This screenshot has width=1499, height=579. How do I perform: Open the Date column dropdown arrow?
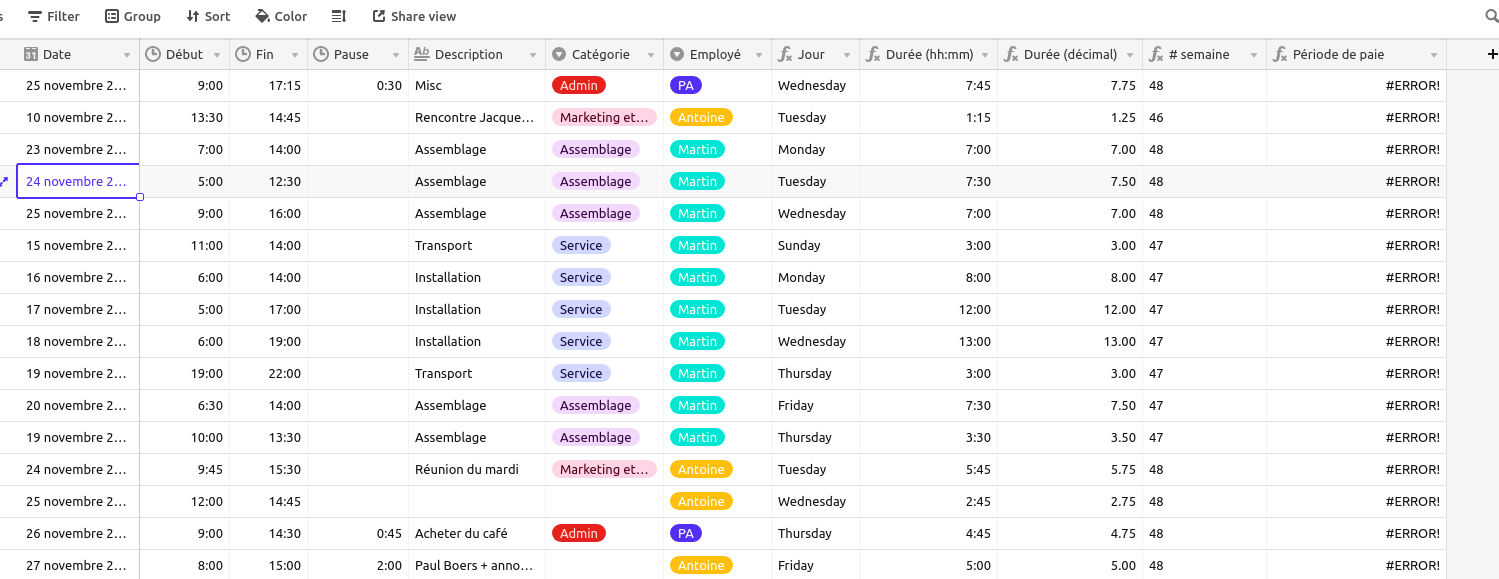(127, 55)
